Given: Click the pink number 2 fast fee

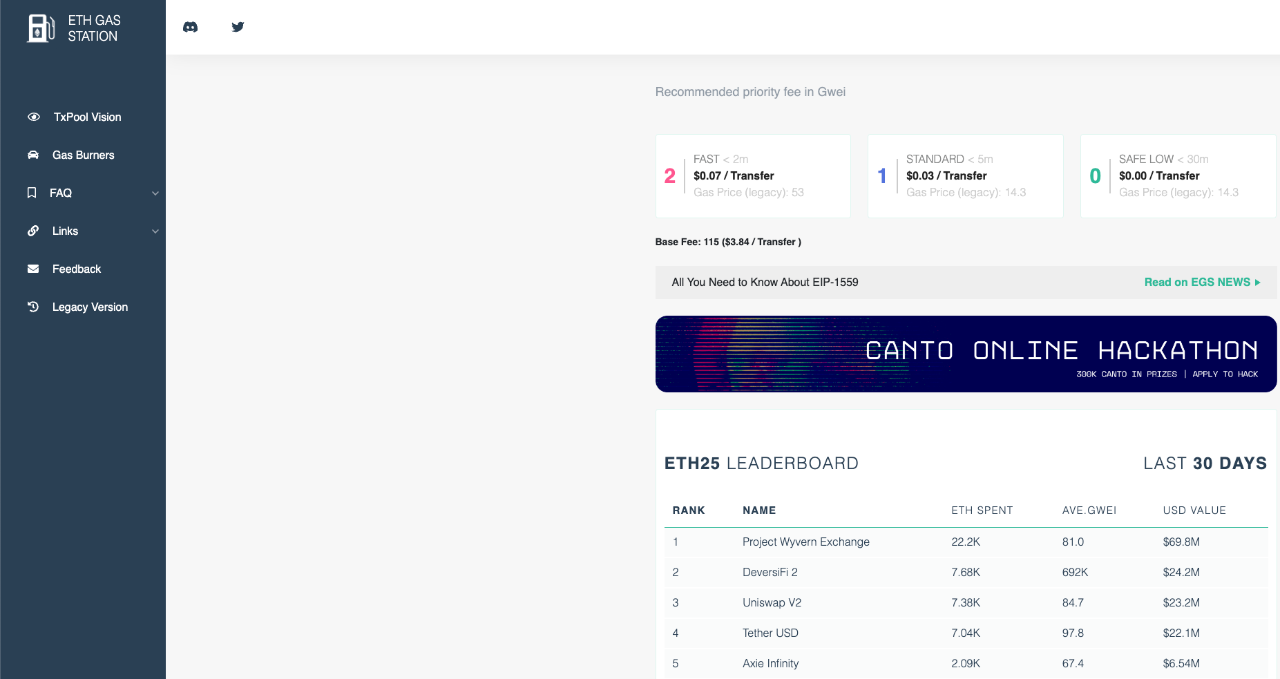Looking at the screenshot, I should [x=670, y=176].
